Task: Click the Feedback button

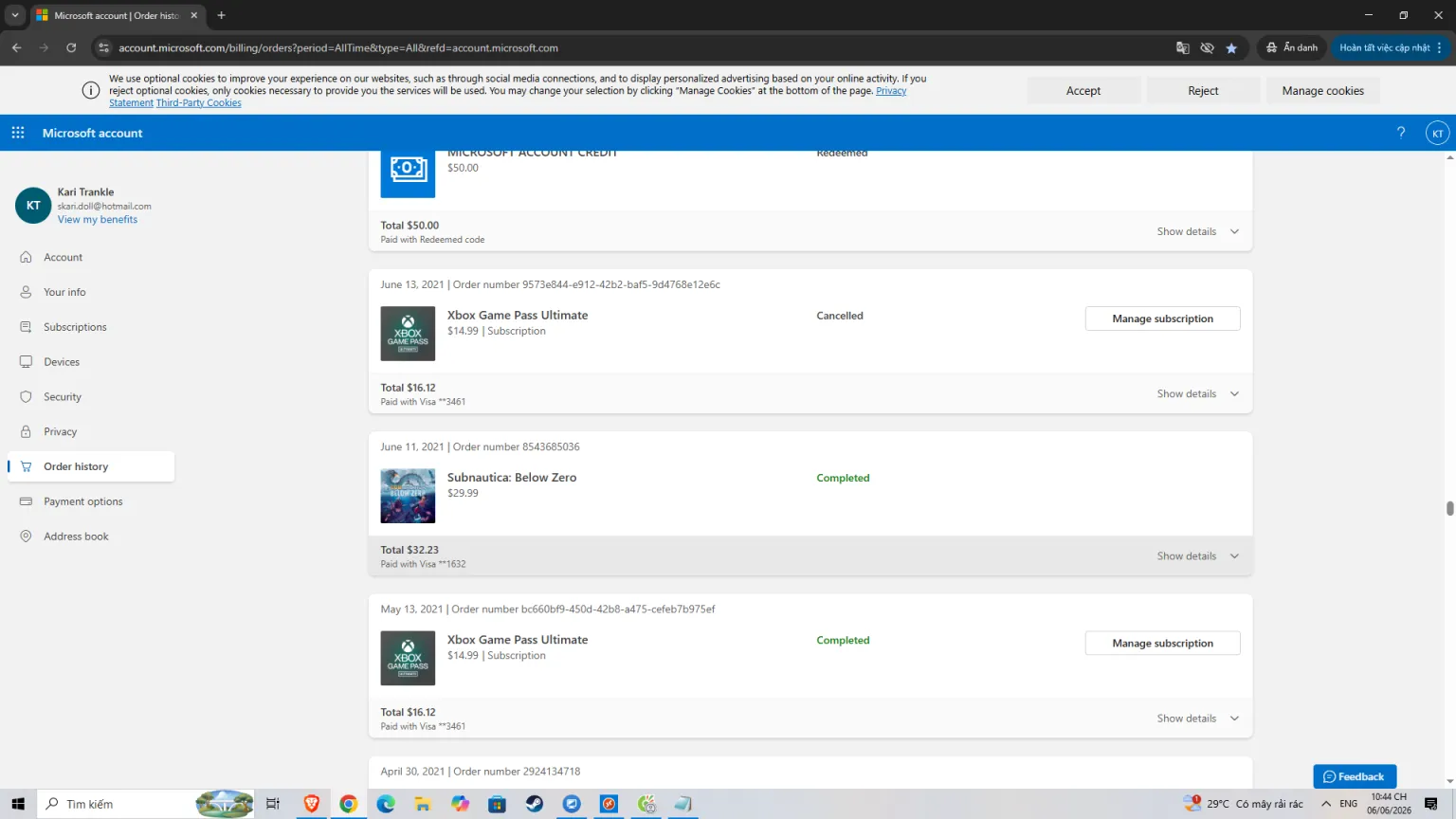Action: pyautogui.click(x=1355, y=776)
